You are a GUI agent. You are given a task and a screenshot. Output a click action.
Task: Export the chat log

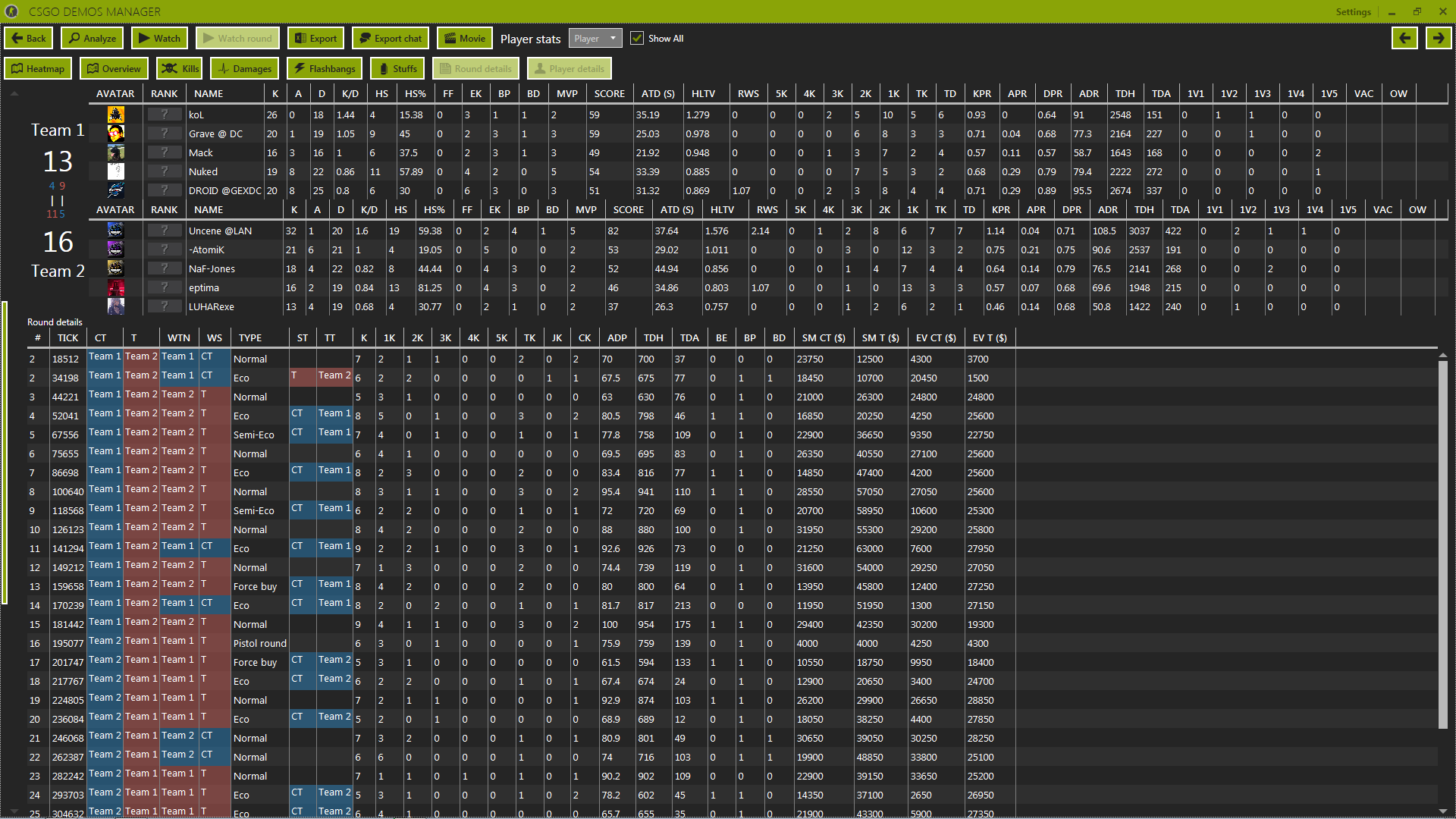click(391, 39)
